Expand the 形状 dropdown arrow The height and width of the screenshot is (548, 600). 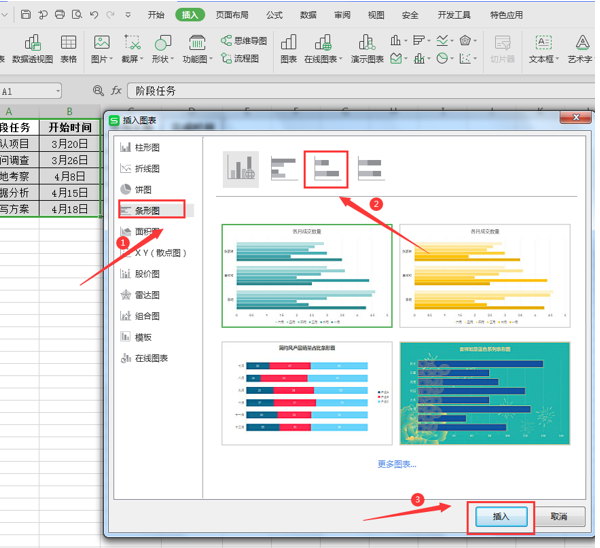[x=172, y=59]
